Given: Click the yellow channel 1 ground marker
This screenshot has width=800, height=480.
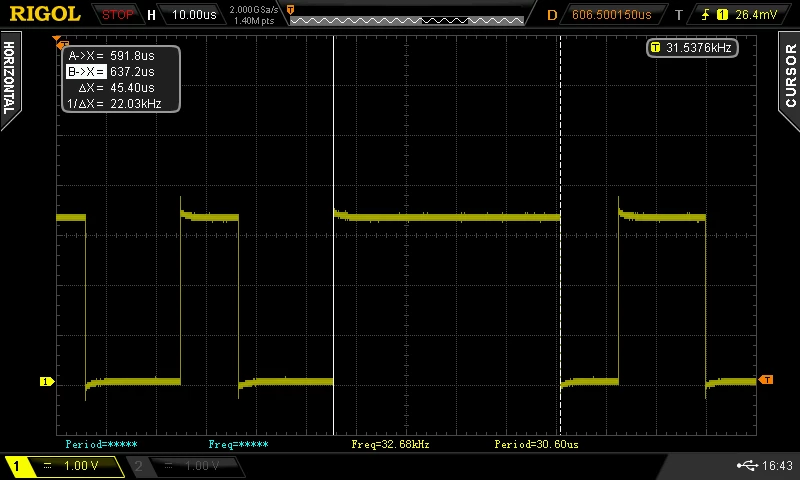Looking at the screenshot, I should [47, 382].
